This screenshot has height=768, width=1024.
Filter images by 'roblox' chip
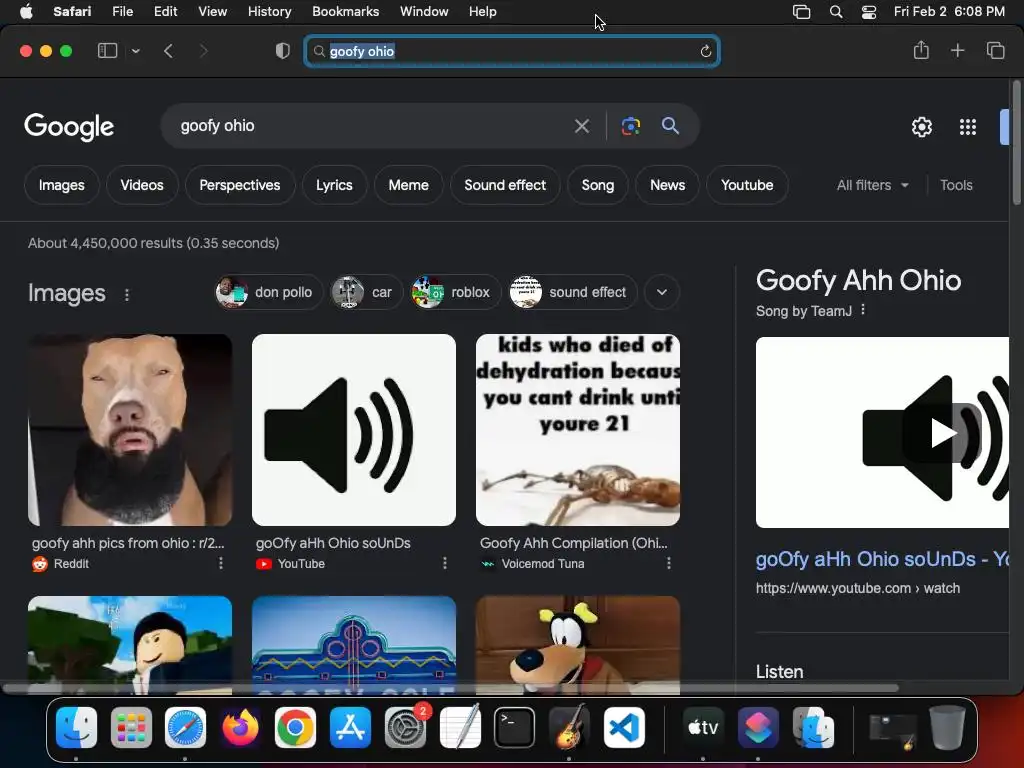(x=455, y=292)
